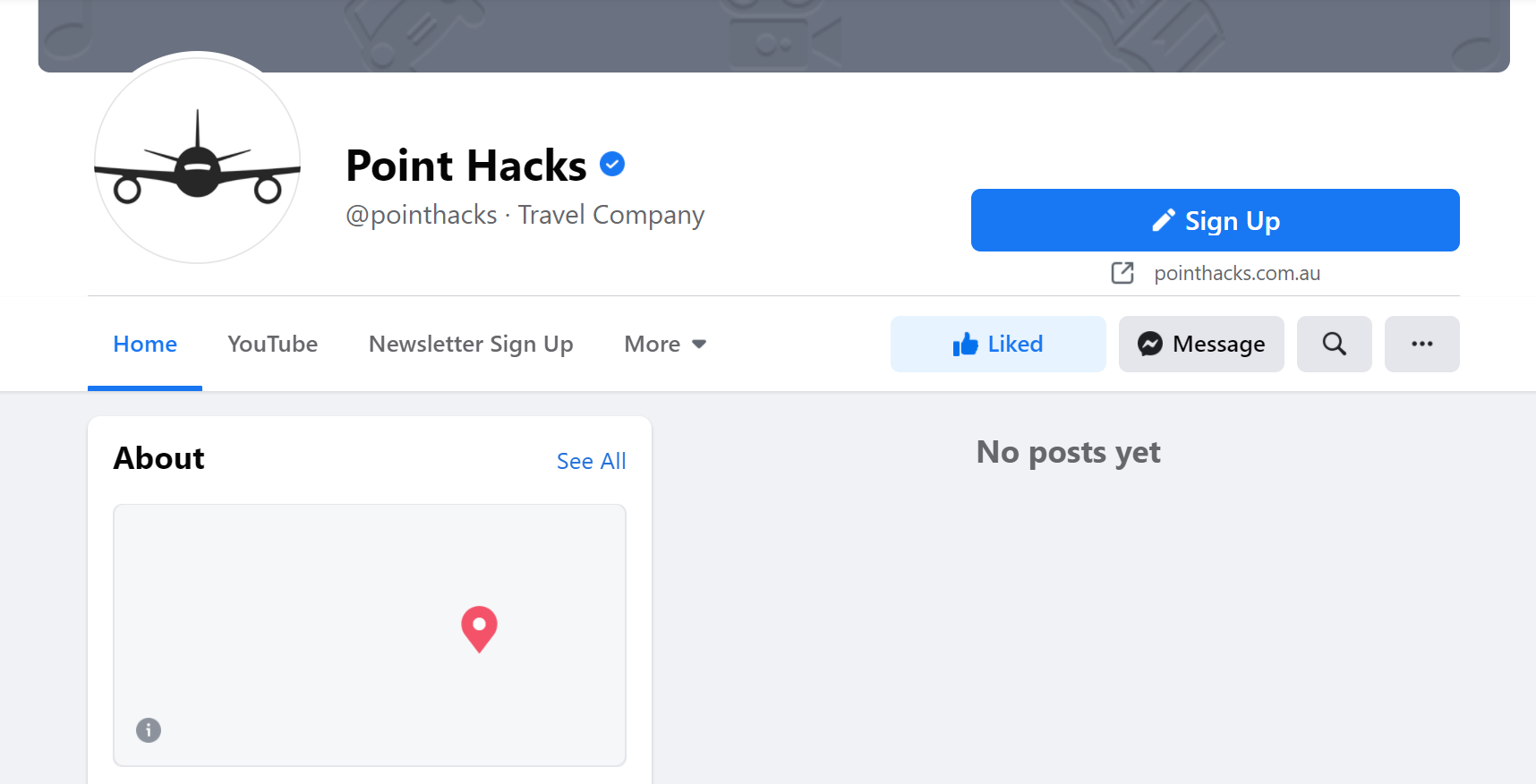The image size is (1536, 784).
Task: Click the thumbs-up icon on Liked button
Action: click(x=965, y=343)
